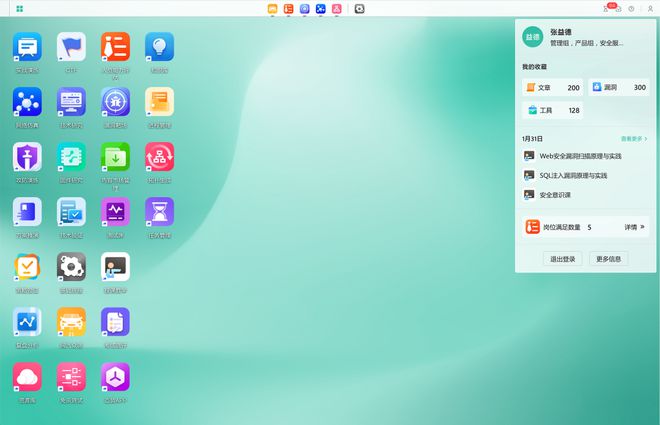Open the blue network-nodes desktop app
Screen dimensions: 660x425
[x=27, y=102]
